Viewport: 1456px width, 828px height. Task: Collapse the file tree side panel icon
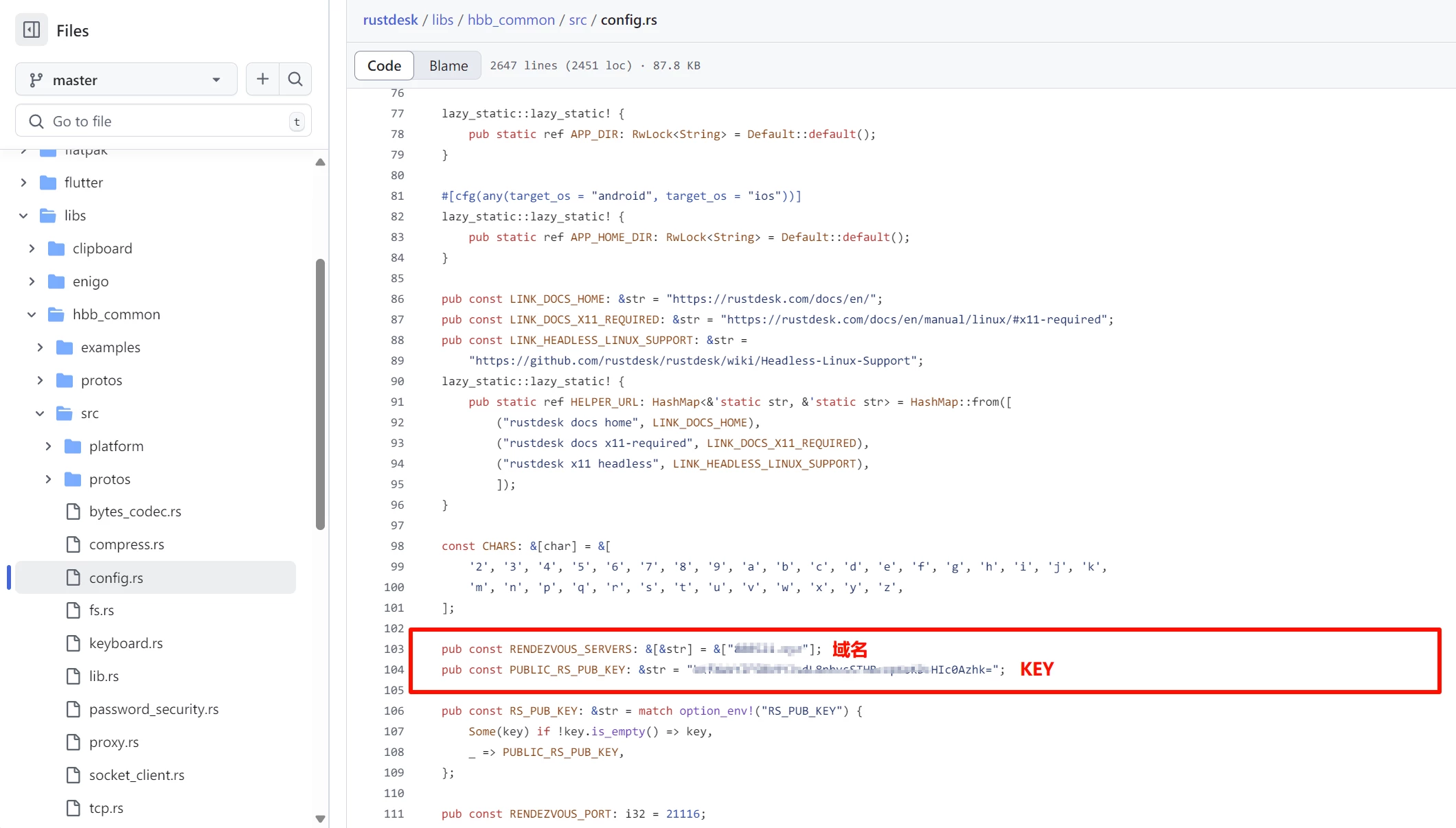32,30
